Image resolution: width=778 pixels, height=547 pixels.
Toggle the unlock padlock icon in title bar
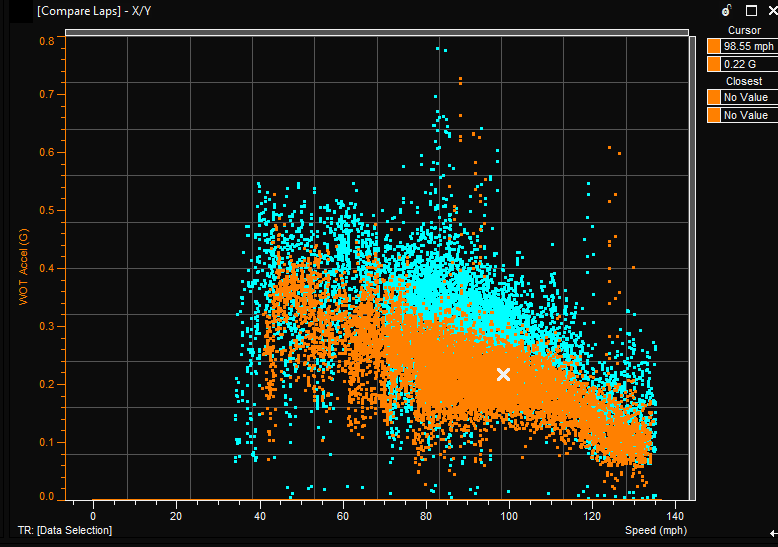(727, 10)
